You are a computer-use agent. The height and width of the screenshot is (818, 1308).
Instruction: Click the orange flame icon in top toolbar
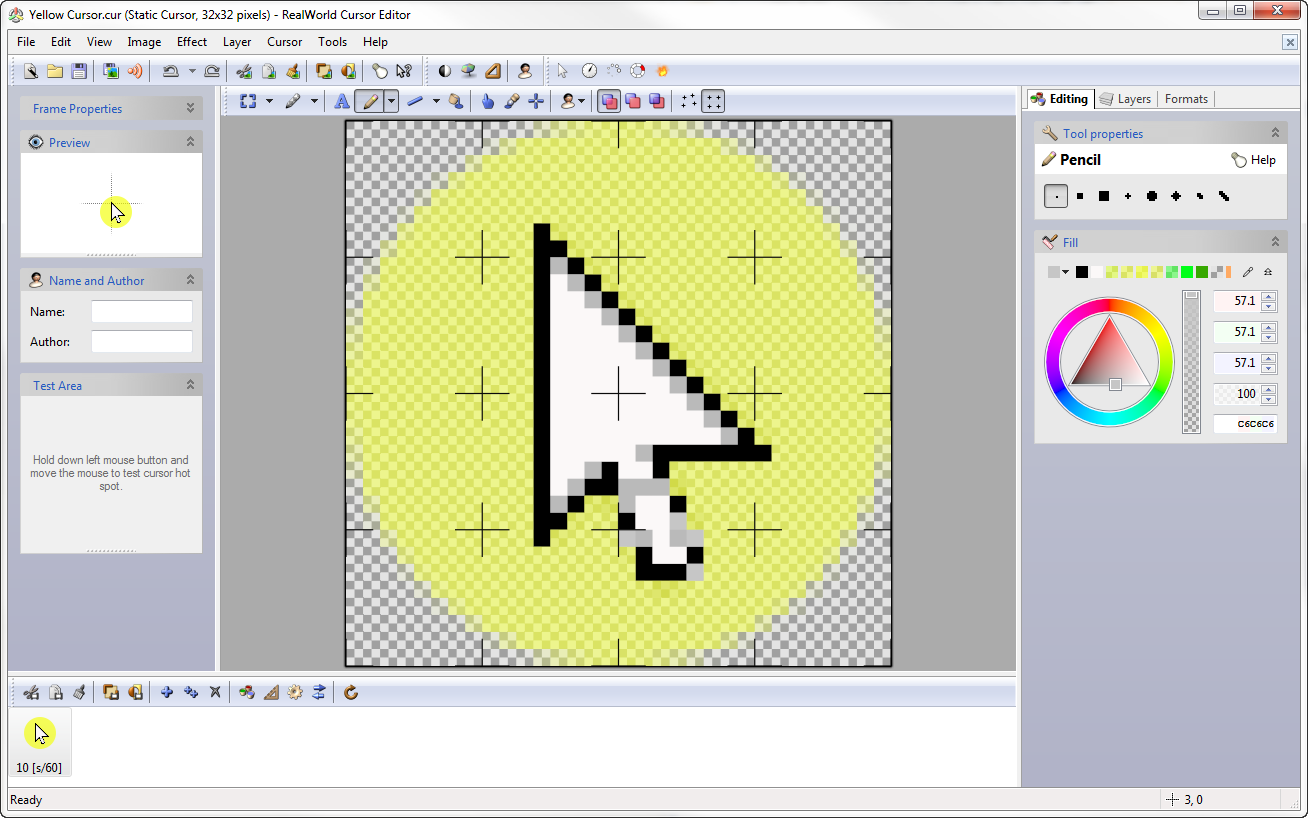click(x=662, y=71)
